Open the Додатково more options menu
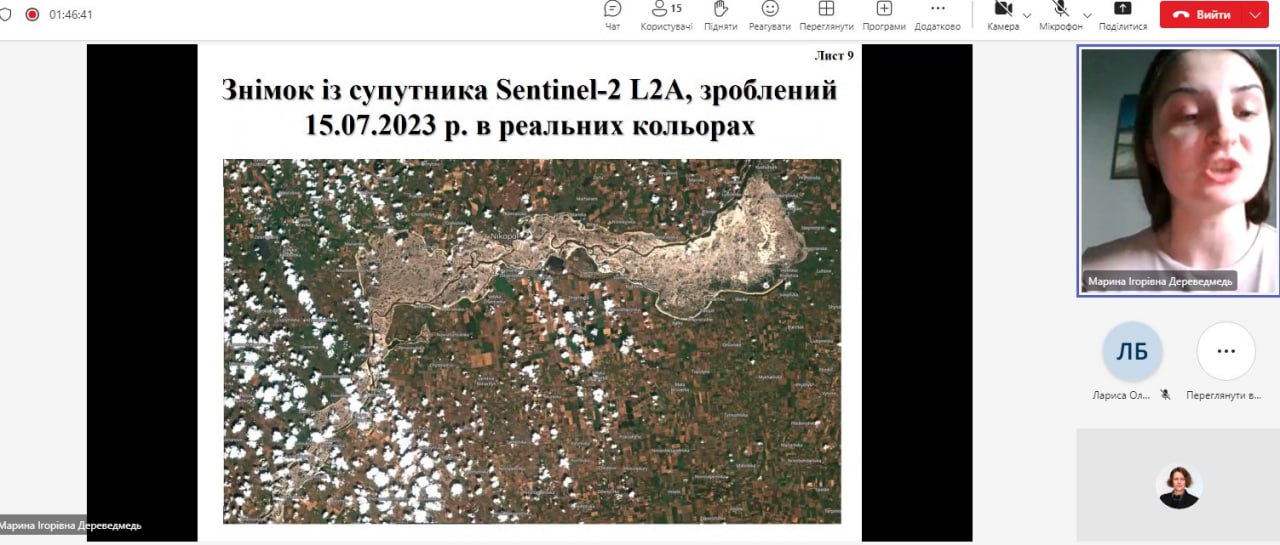This screenshot has height=545, width=1280. click(937, 15)
